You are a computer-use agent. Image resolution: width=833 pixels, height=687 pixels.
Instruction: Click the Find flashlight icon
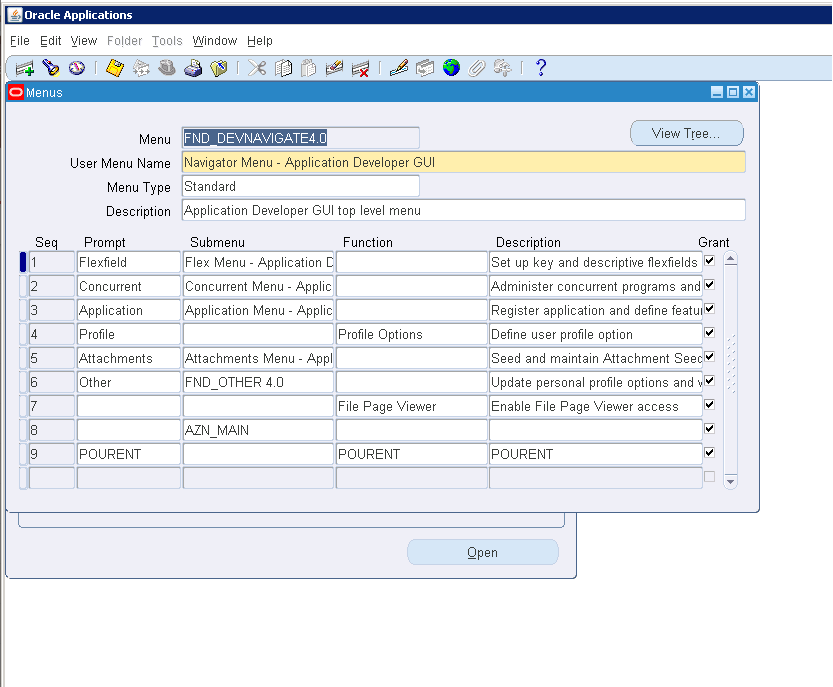tap(50, 68)
